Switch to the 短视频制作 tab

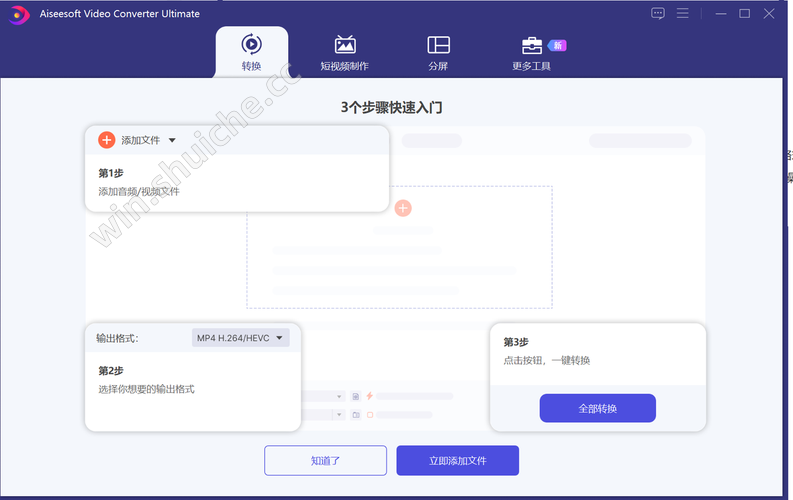(x=344, y=53)
